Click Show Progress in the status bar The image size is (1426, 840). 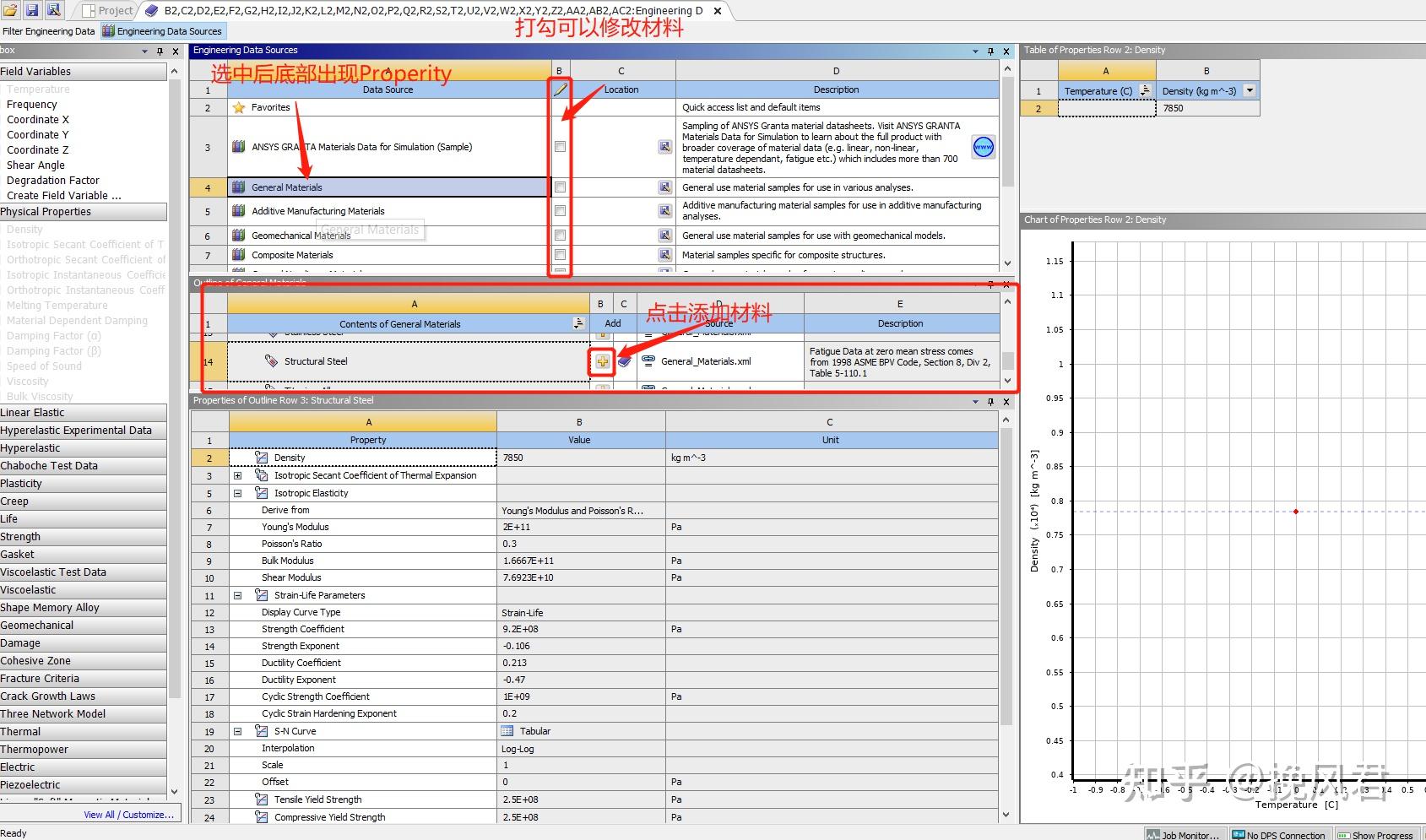pyautogui.click(x=1375, y=834)
